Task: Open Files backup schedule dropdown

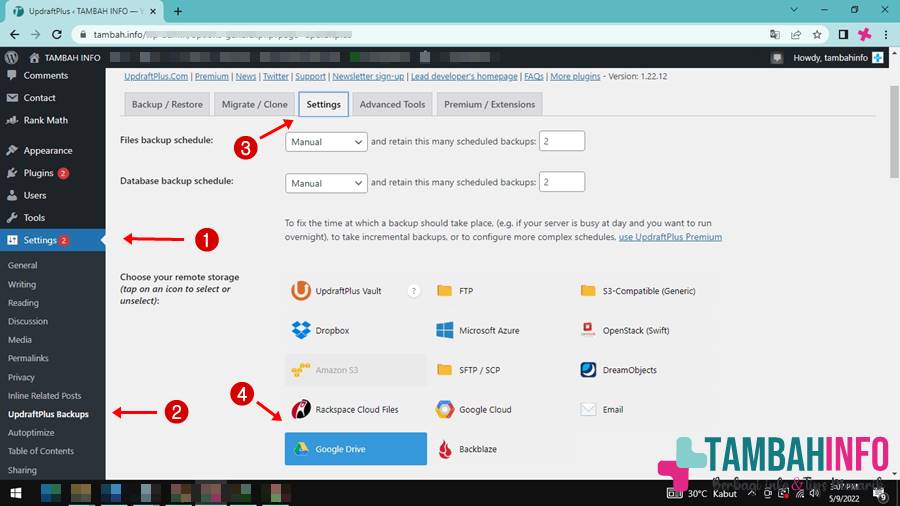Action: pos(326,142)
